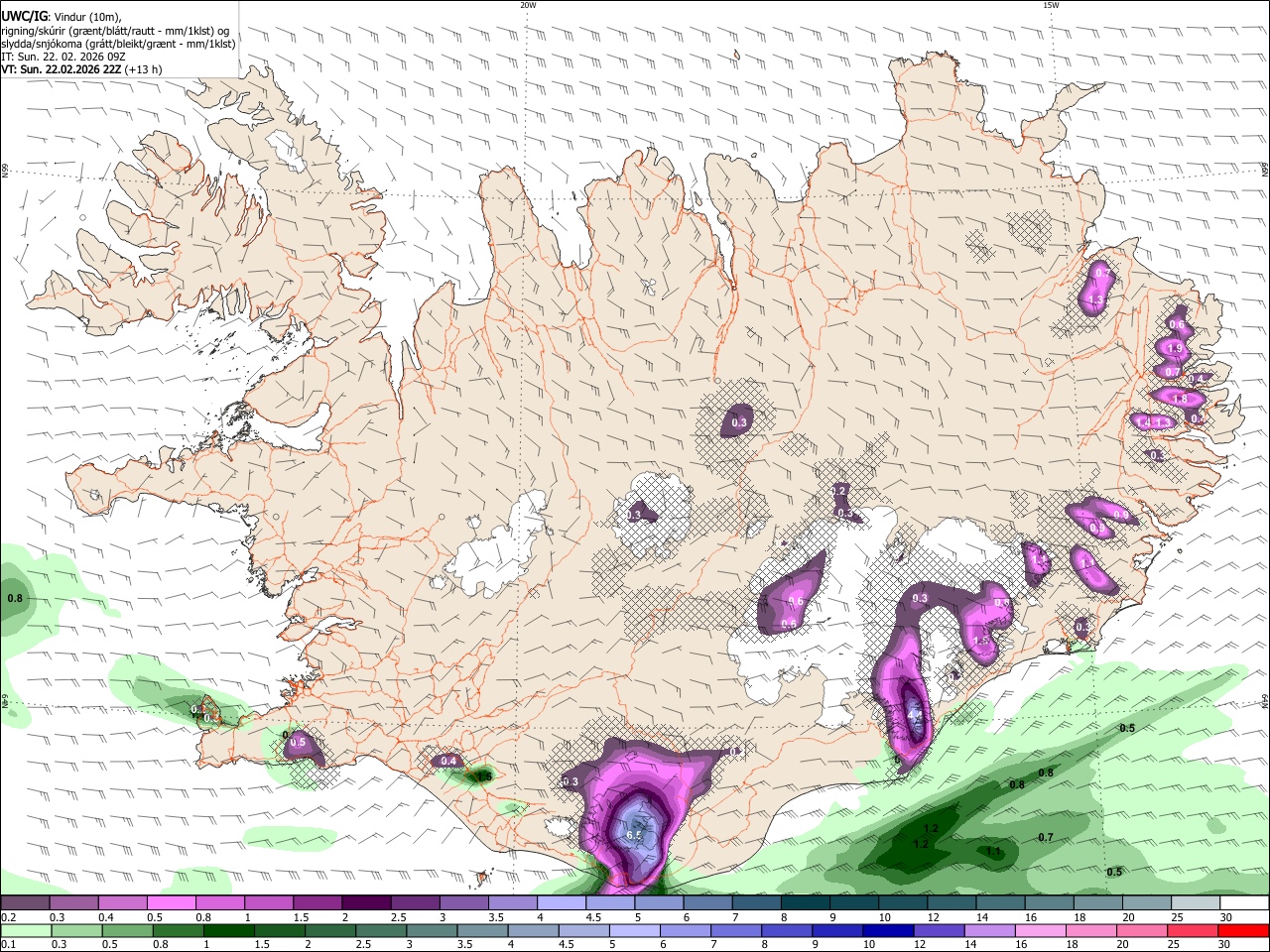This screenshot has width=1270, height=952.
Task: Click the 1.8 snowfall value in east fjords
Action: tap(1180, 399)
